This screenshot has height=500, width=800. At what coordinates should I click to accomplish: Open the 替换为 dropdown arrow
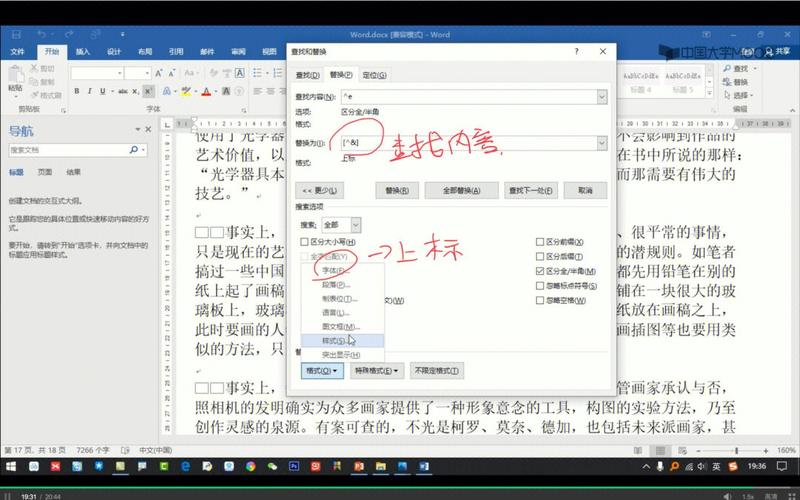click(602, 143)
